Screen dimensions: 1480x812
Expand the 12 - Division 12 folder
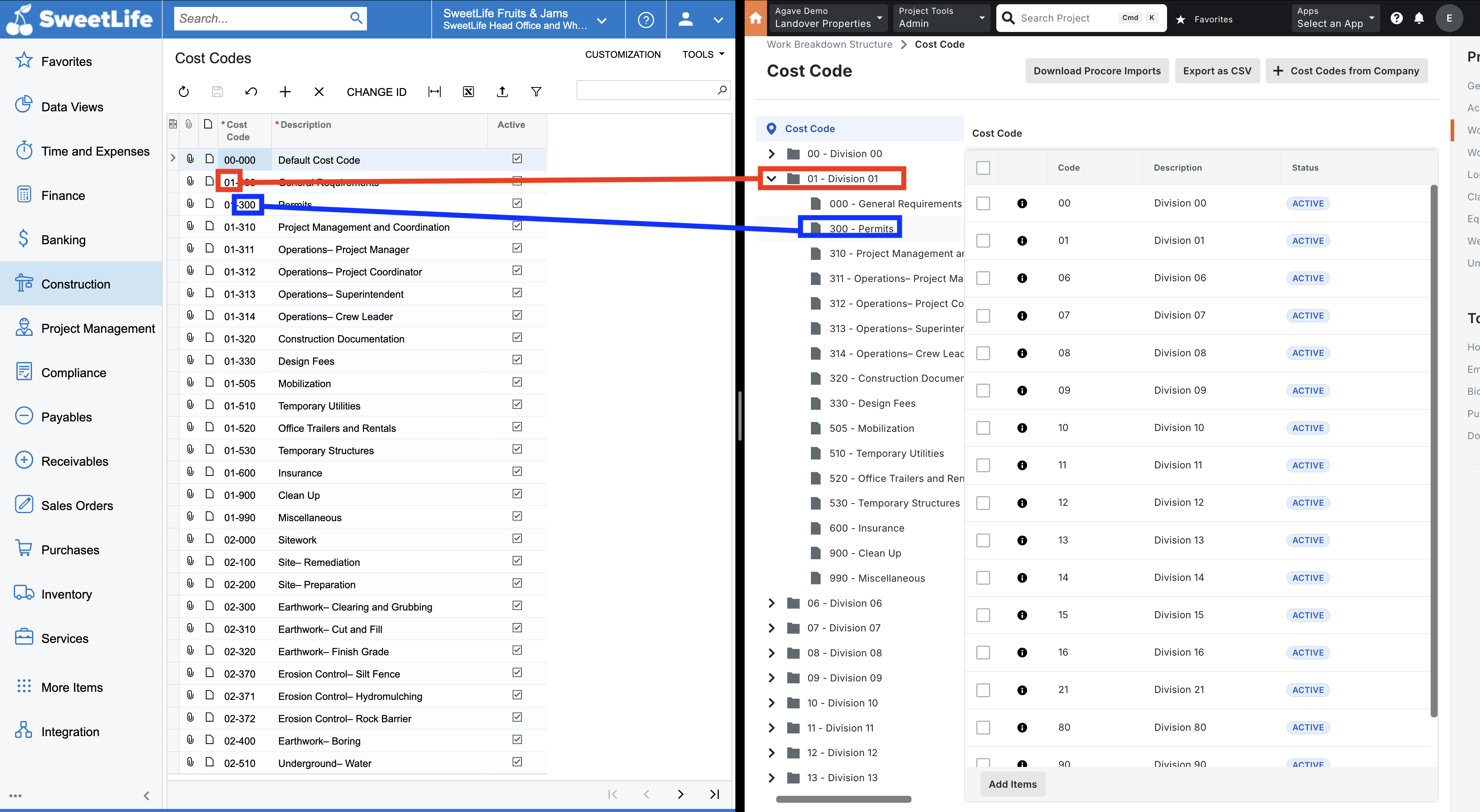click(x=771, y=753)
